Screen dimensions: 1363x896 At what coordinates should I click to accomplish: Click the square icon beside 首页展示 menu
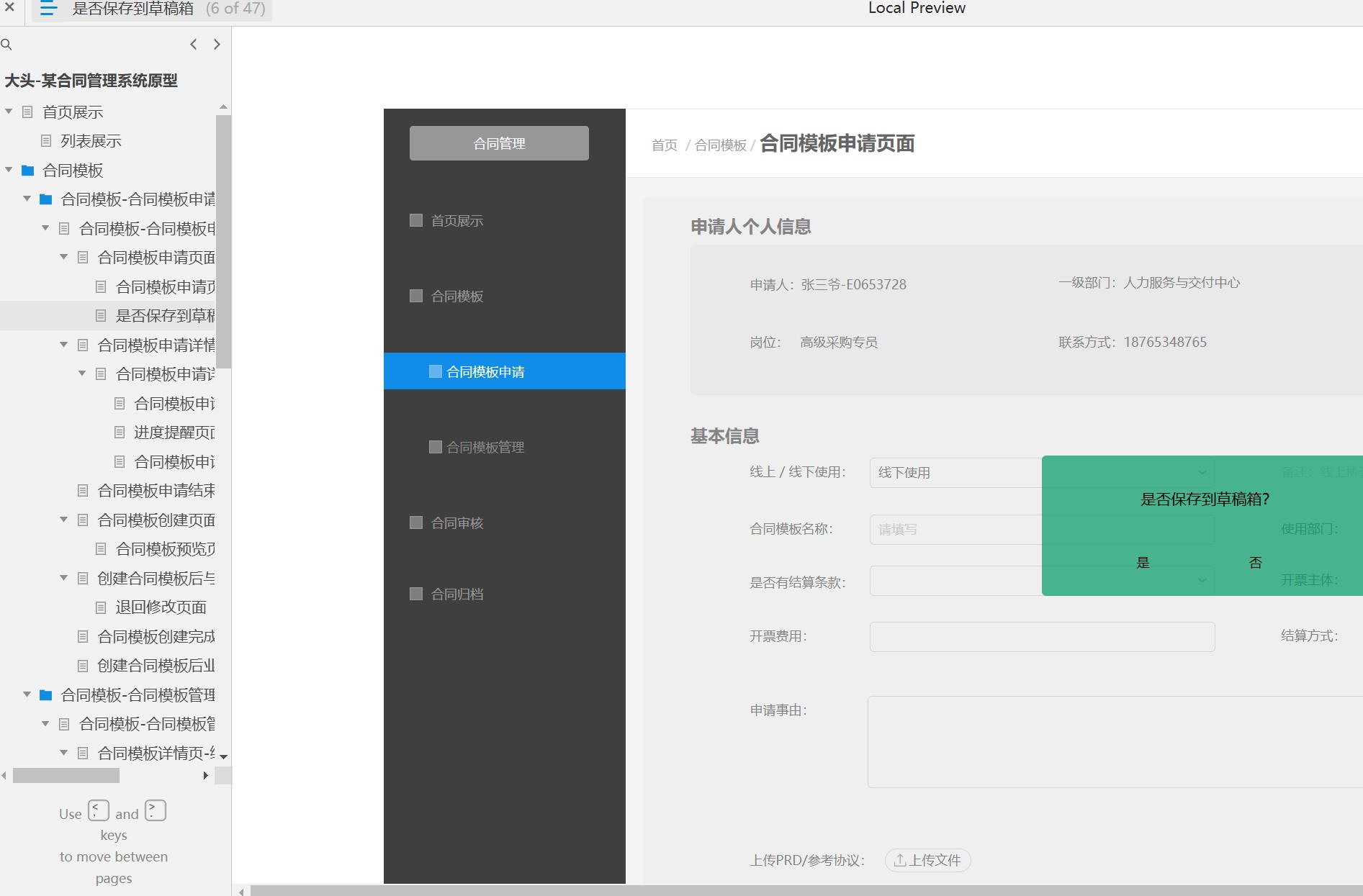coord(416,220)
